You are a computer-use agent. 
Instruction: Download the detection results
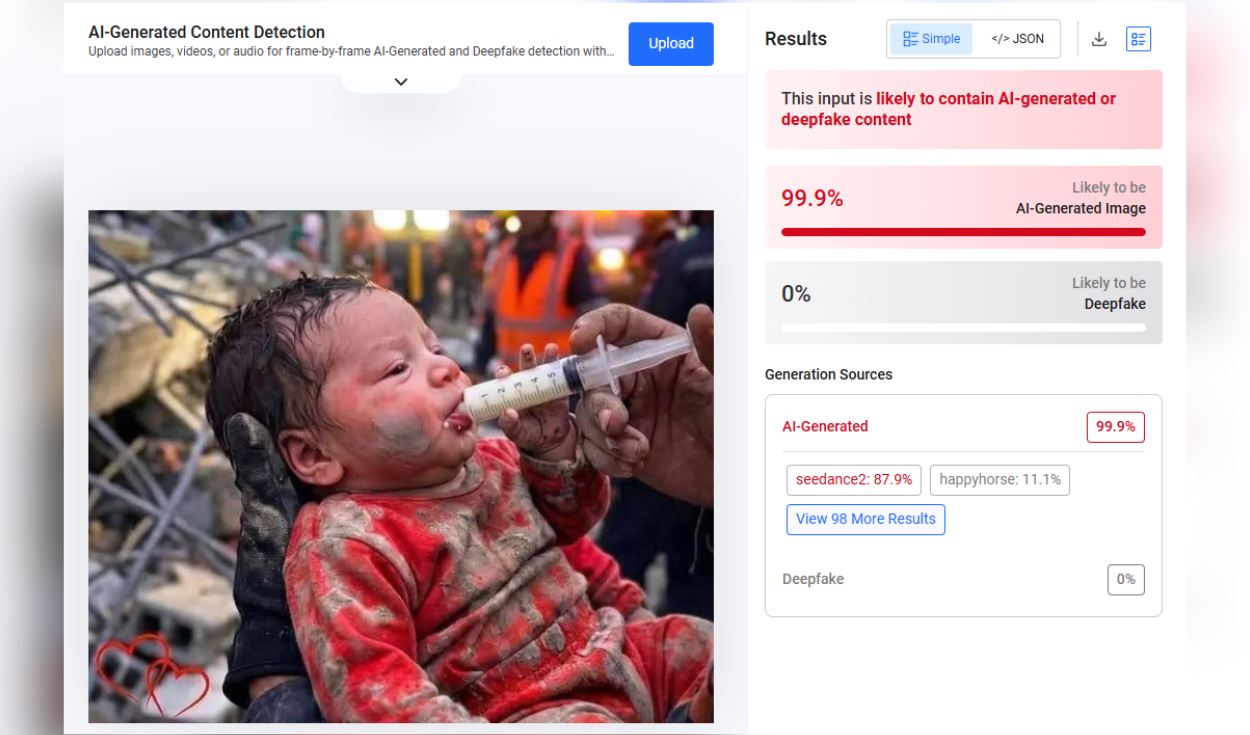[x=1099, y=39]
